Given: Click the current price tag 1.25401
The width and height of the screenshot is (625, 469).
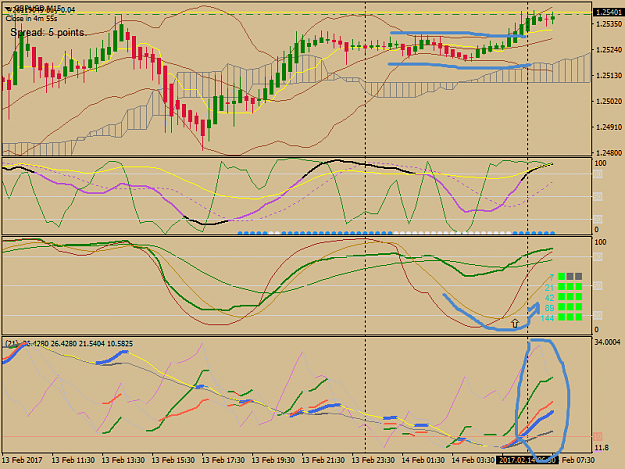Looking at the screenshot, I should point(608,13).
